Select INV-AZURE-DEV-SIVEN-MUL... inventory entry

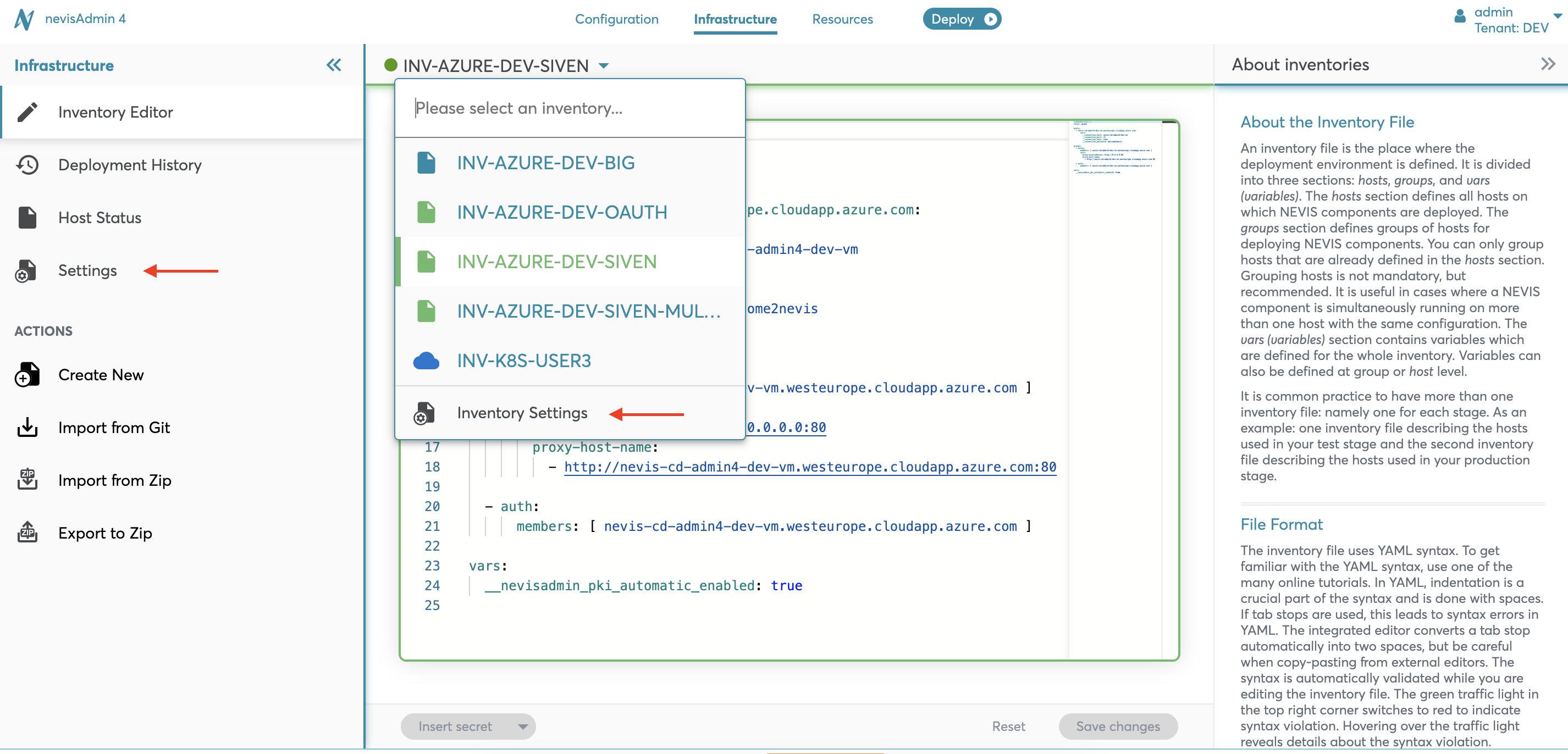[570, 311]
